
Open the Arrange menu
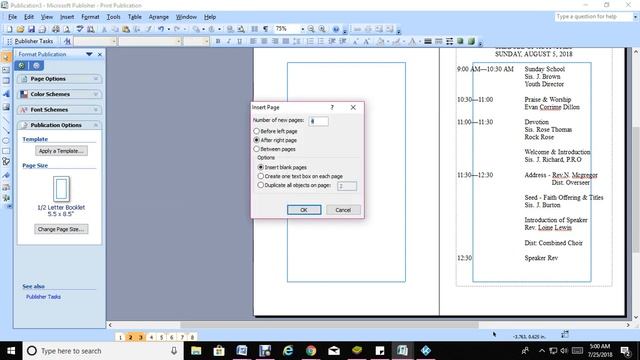tap(158, 17)
